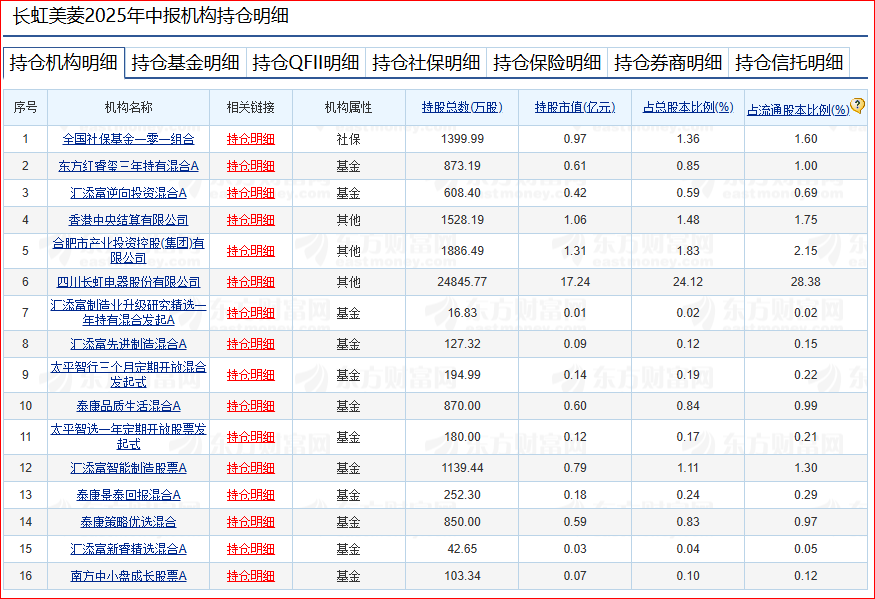This screenshot has height=599, width=875.
Task: Switch to 持仓机构明细 tab
Action: click(x=64, y=62)
